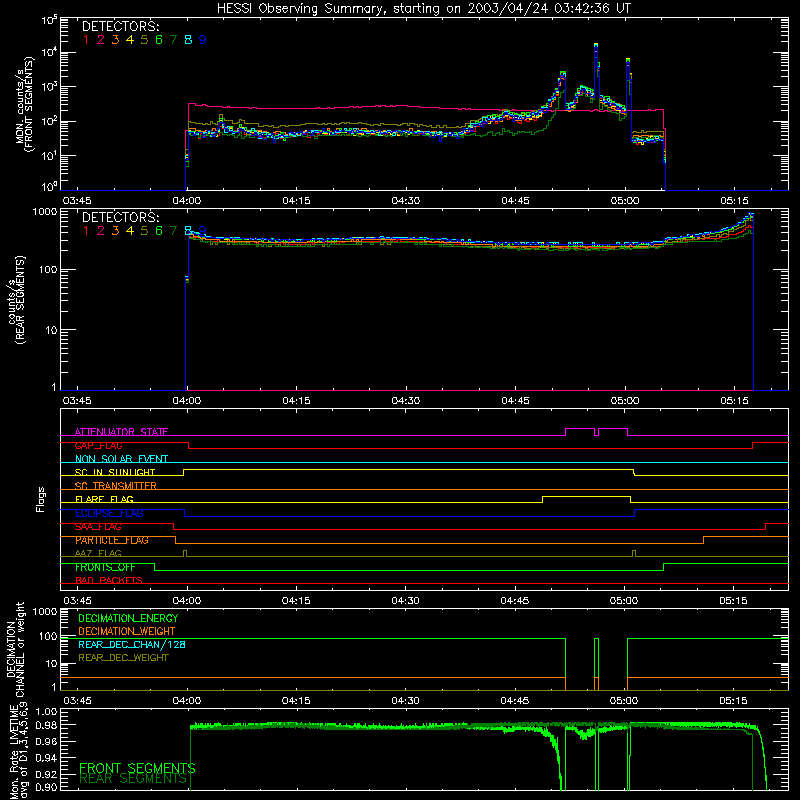Click the Flags y-axis label
Viewport: 800px width, 800px height.
[41, 499]
